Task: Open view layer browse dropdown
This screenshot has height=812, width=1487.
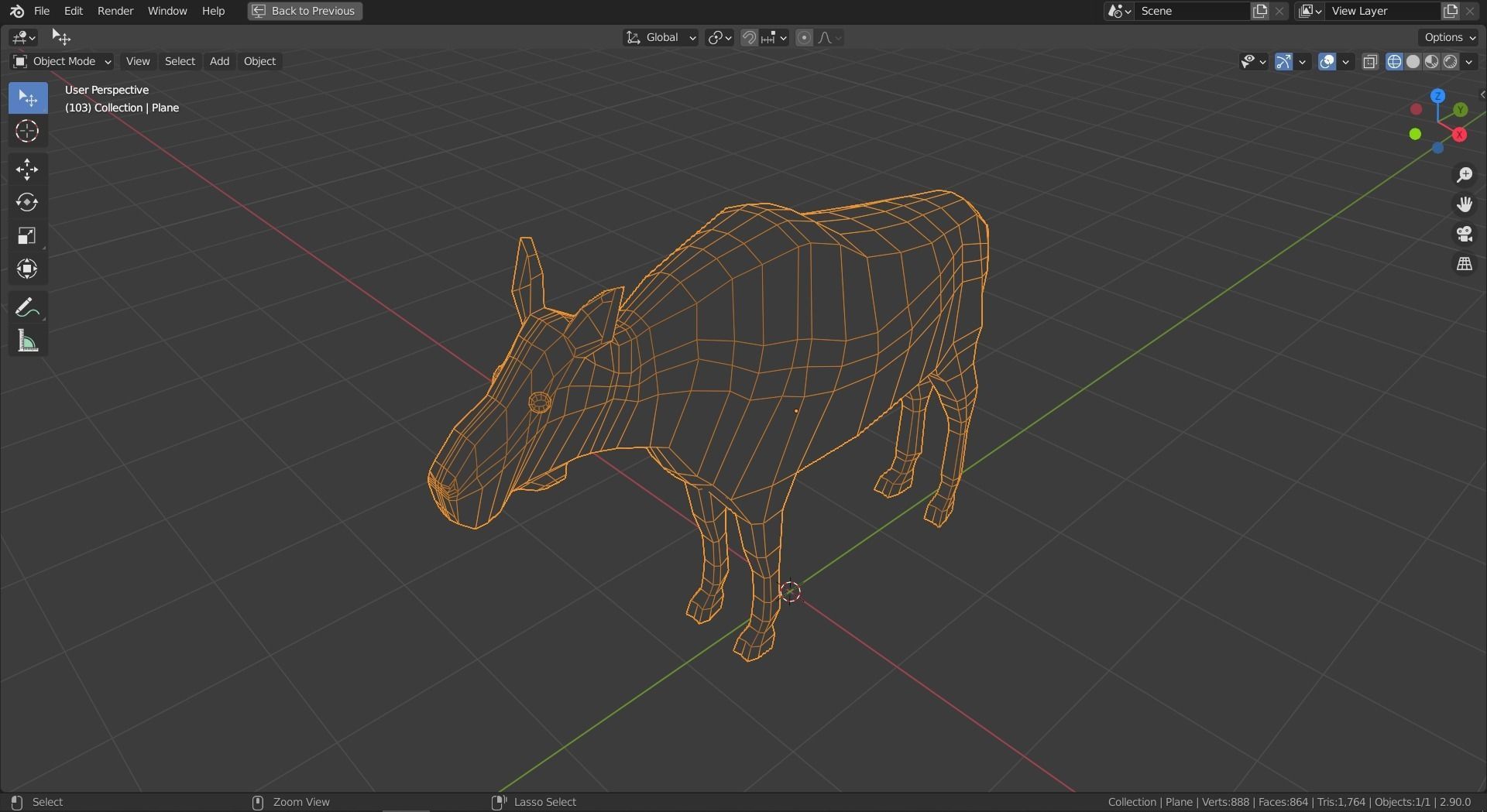Action: [1310, 11]
